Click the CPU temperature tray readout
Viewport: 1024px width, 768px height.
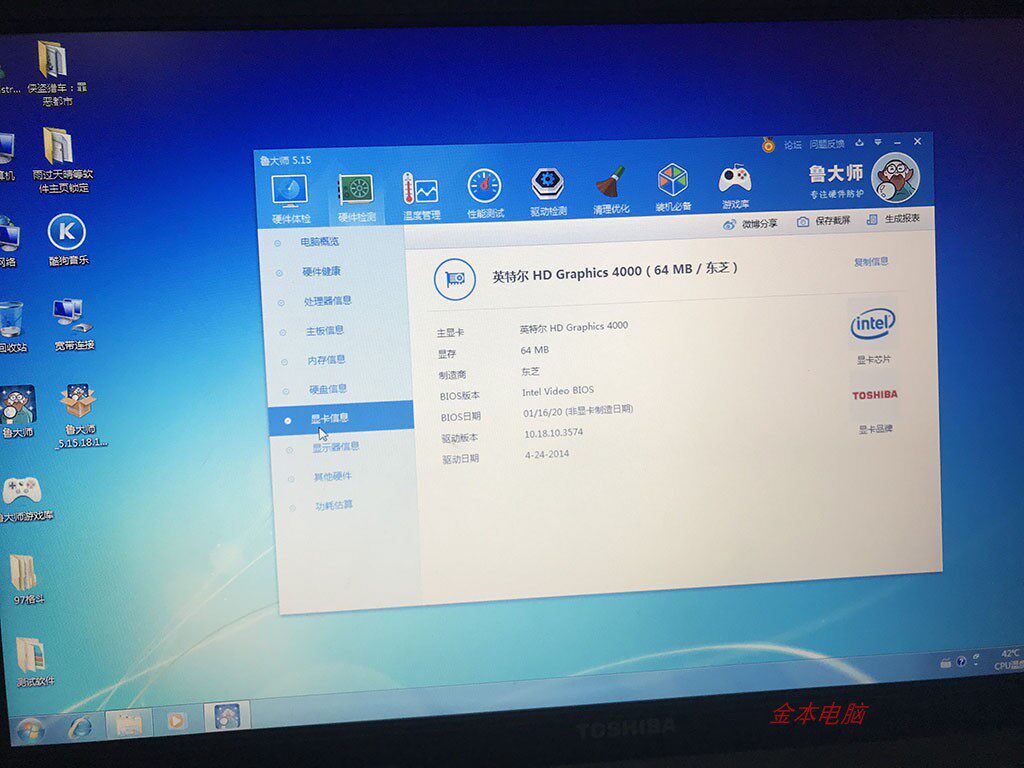1008,659
